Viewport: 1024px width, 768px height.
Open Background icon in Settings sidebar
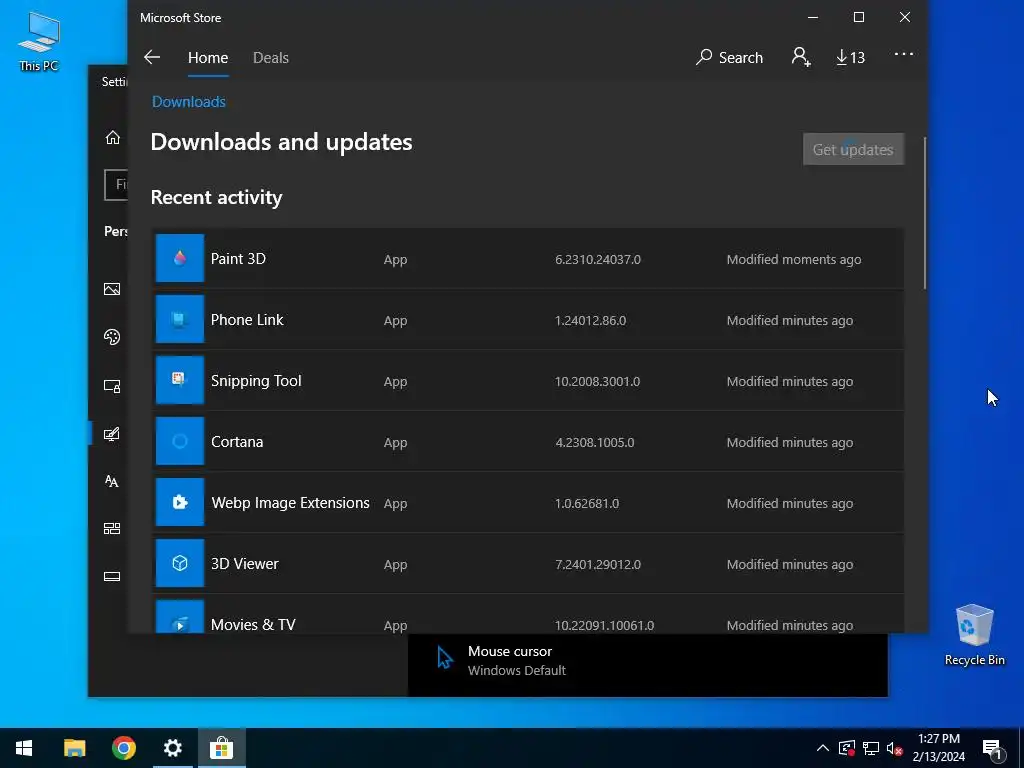112,289
